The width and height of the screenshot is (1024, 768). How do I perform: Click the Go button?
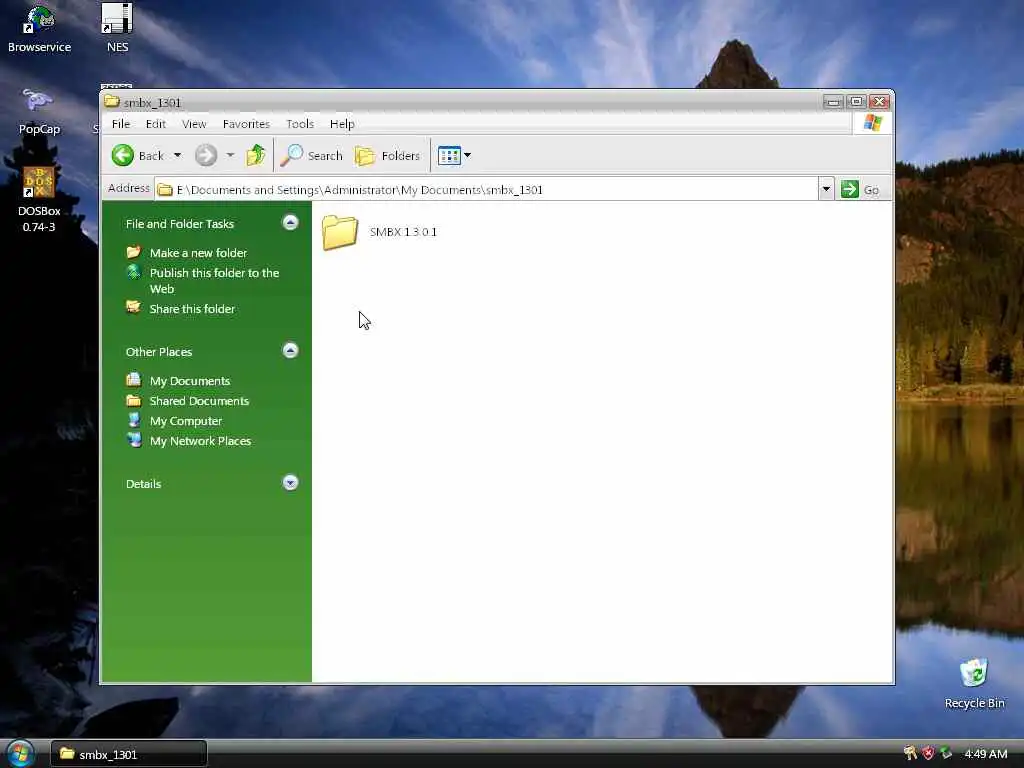(x=861, y=189)
